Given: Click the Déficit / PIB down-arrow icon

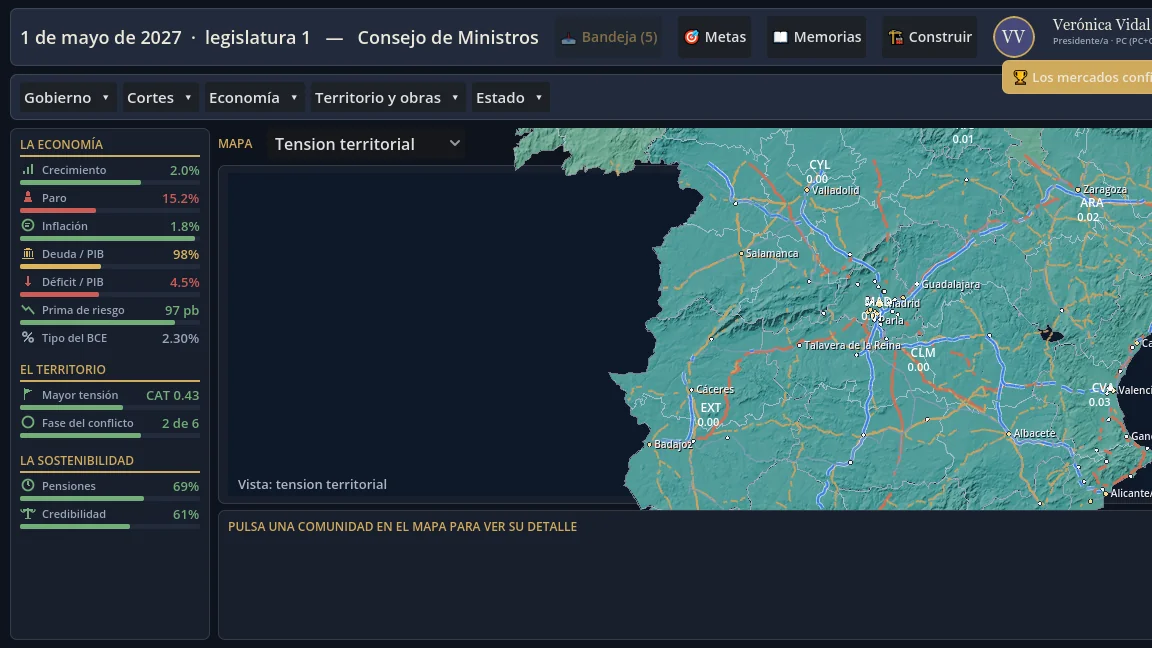Looking at the screenshot, I should [x=28, y=281].
